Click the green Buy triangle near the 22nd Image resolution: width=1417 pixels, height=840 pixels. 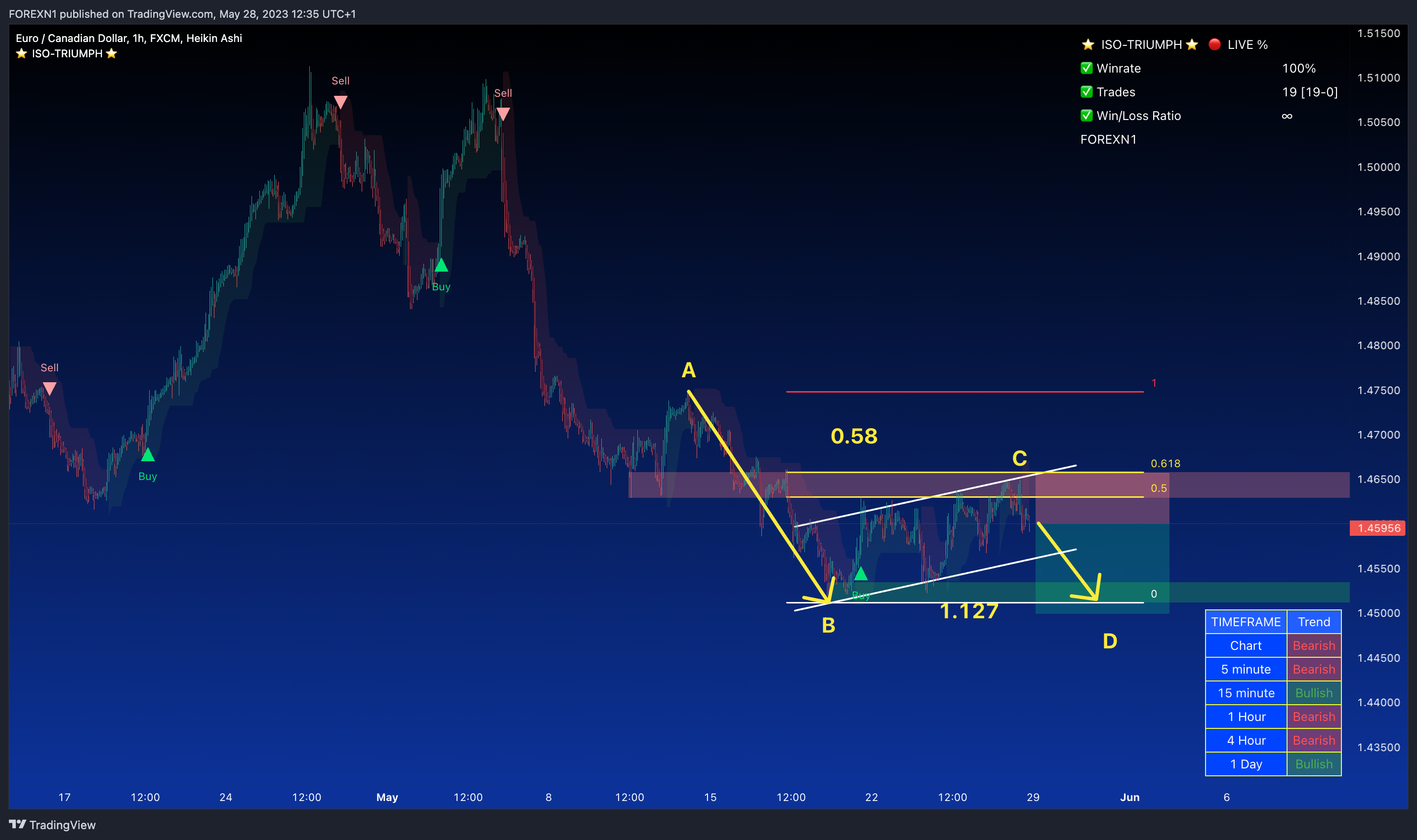pos(861,573)
